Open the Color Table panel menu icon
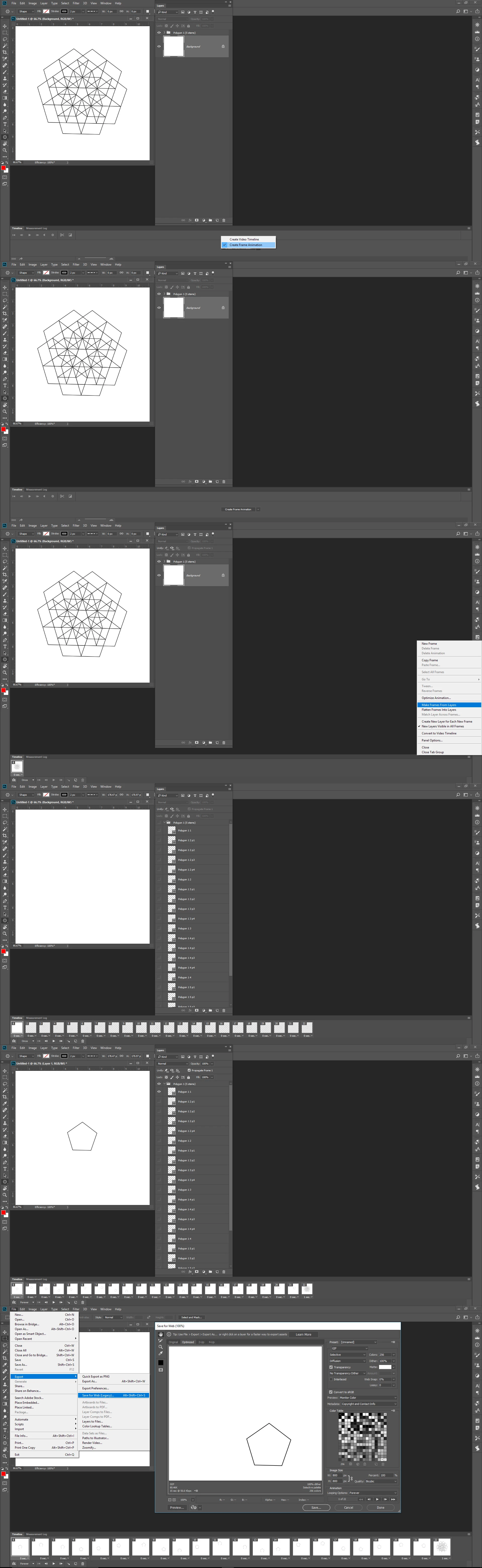Viewport: 482px width, 1568px height. 393,1410
